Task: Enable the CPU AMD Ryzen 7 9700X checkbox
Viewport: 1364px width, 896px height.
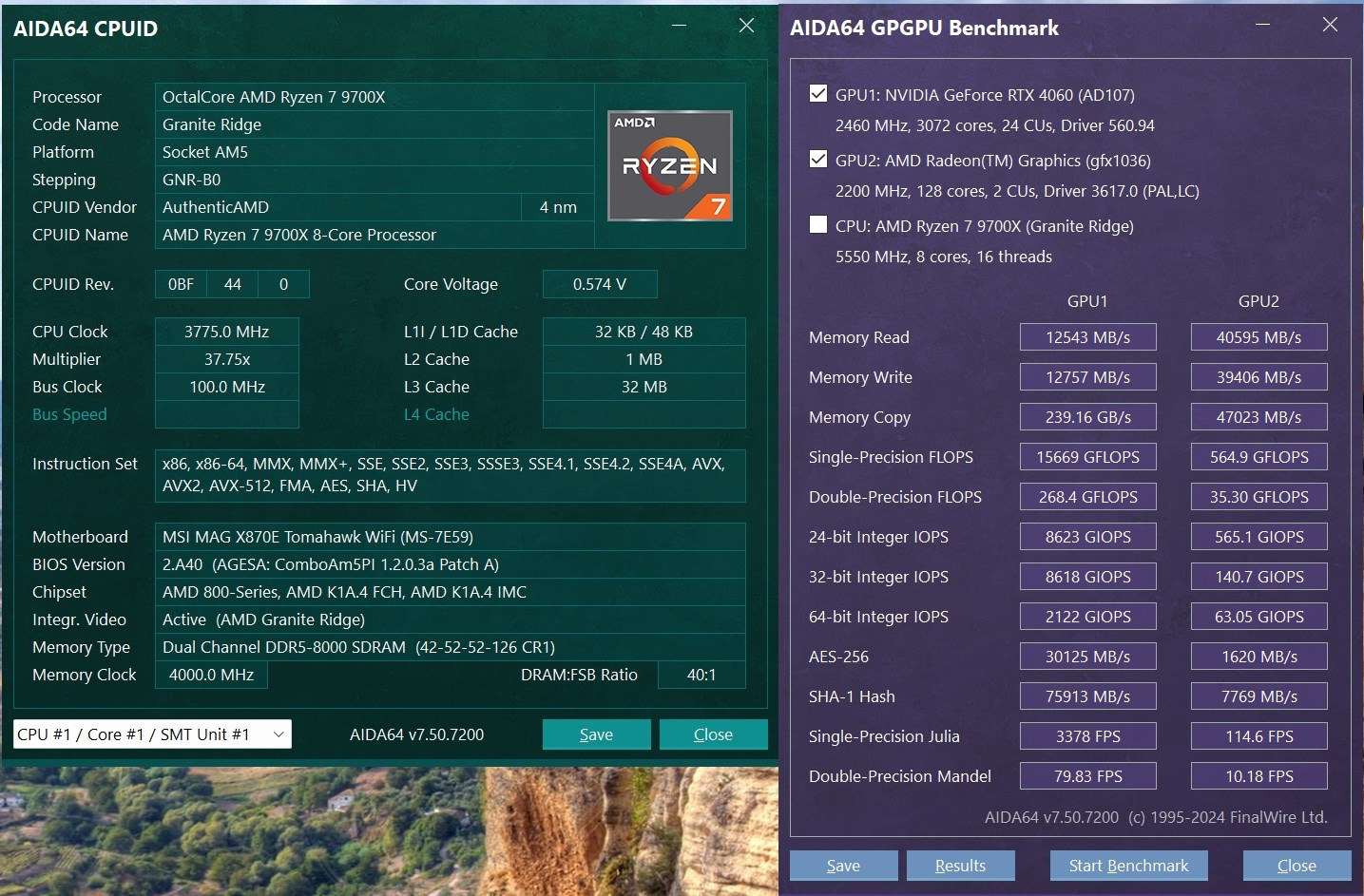Action: point(817,224)
